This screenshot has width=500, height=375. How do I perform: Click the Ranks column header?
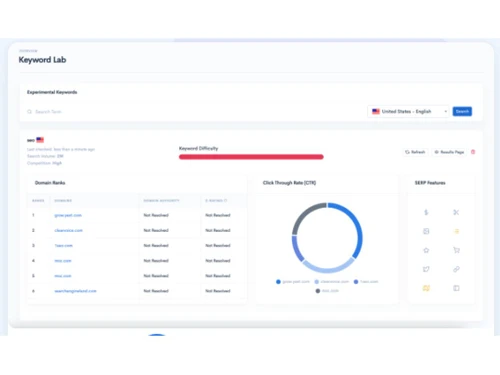tap(38, 200)
